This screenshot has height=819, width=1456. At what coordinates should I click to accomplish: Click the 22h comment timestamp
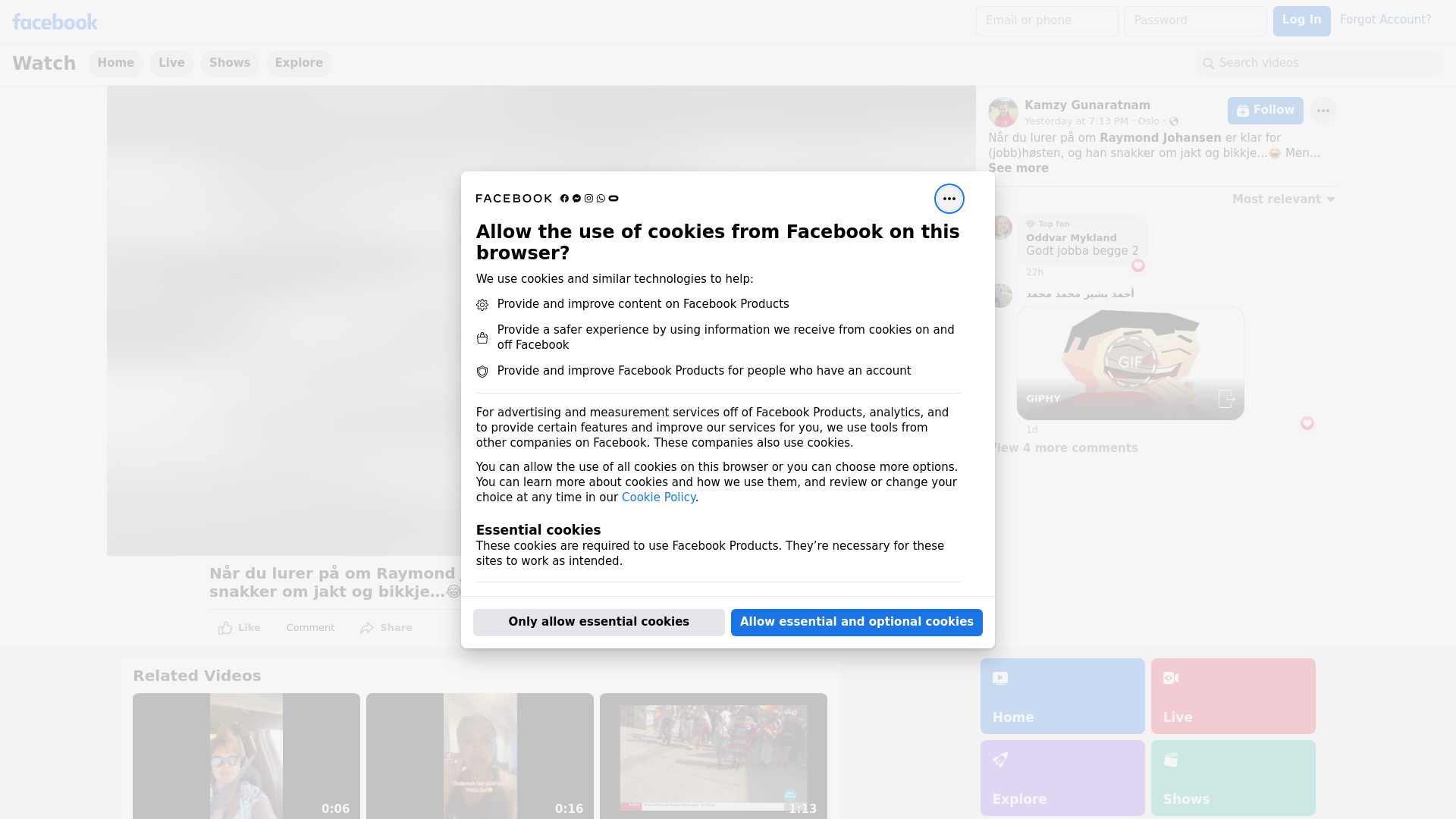[x=1034, y=272]
